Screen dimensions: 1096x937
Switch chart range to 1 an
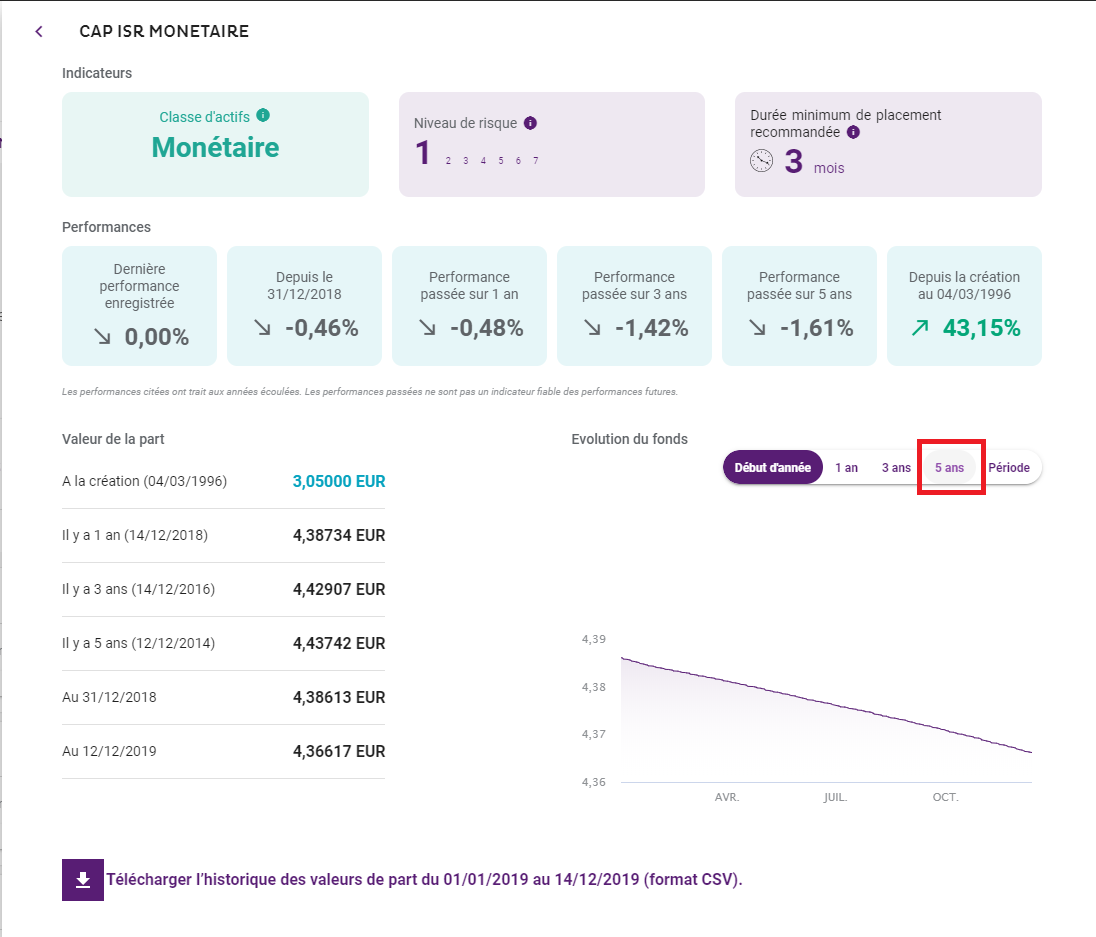[x=846, y=467]
